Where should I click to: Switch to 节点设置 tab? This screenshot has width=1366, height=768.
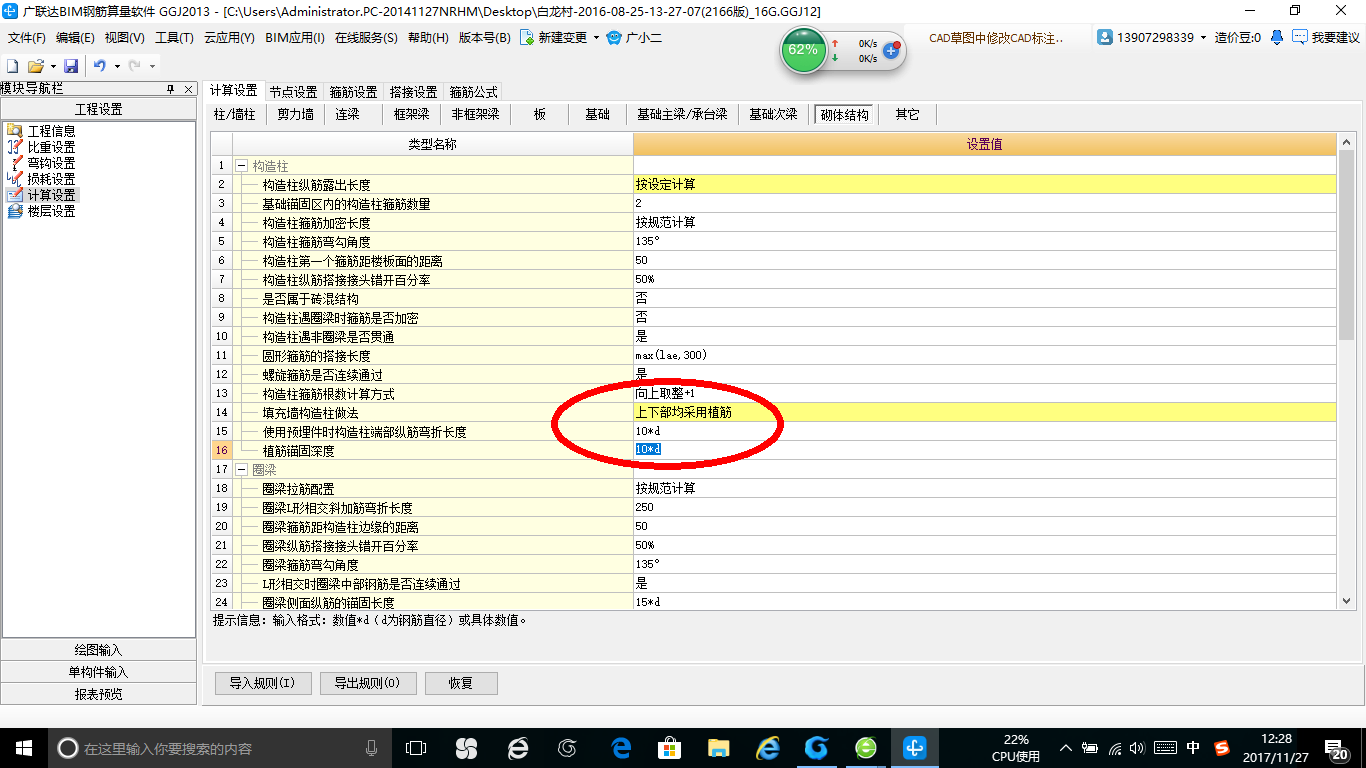(x=293, y=92)
